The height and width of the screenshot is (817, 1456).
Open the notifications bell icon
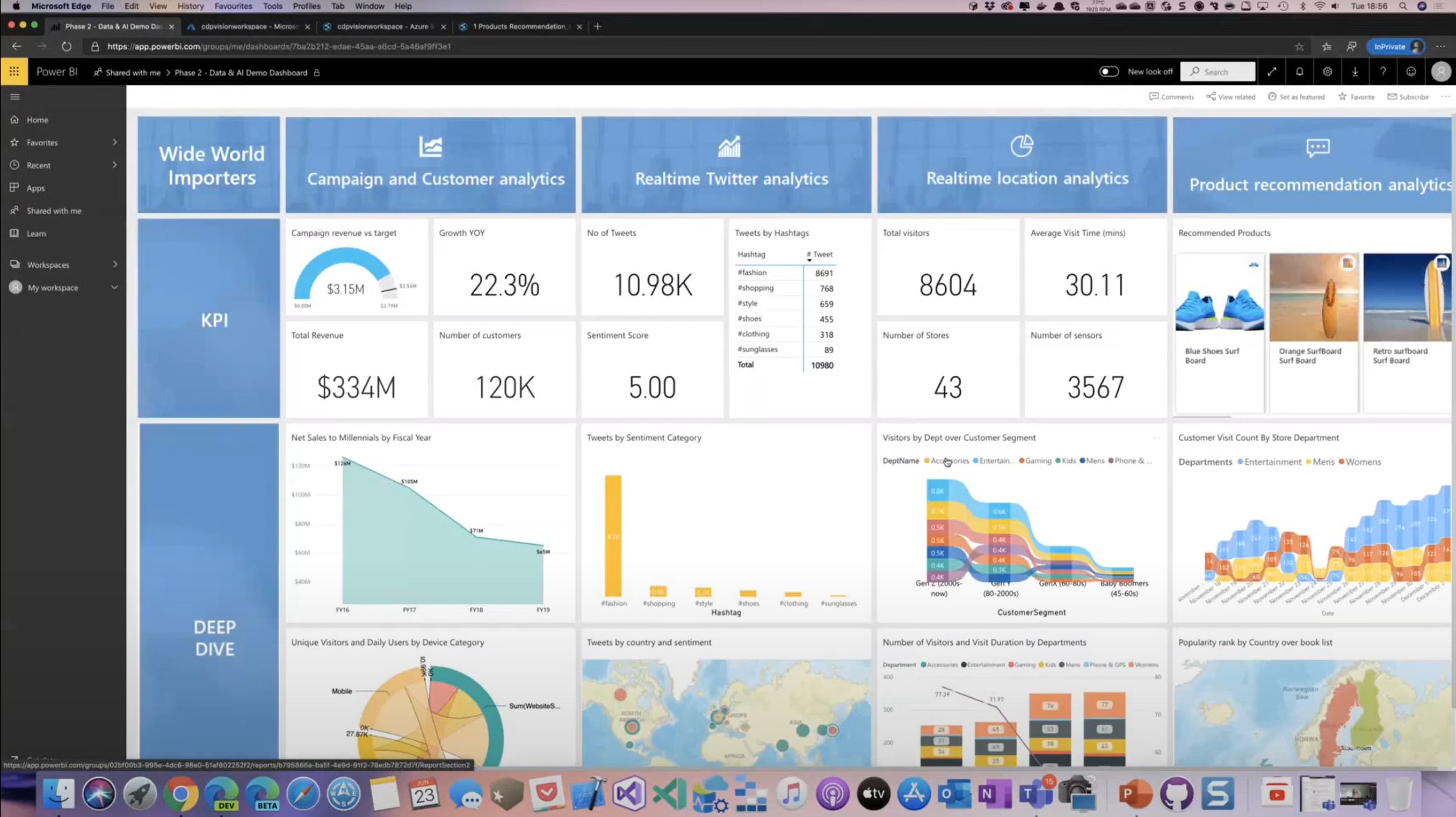[x=1299, y=72]
